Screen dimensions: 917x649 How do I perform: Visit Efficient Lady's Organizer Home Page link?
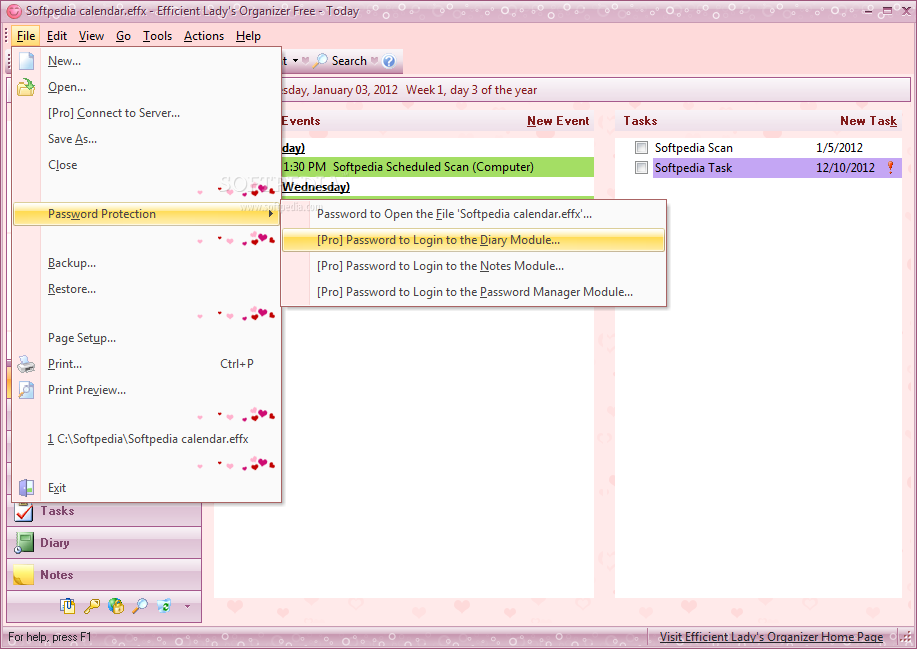pos(771,637)
